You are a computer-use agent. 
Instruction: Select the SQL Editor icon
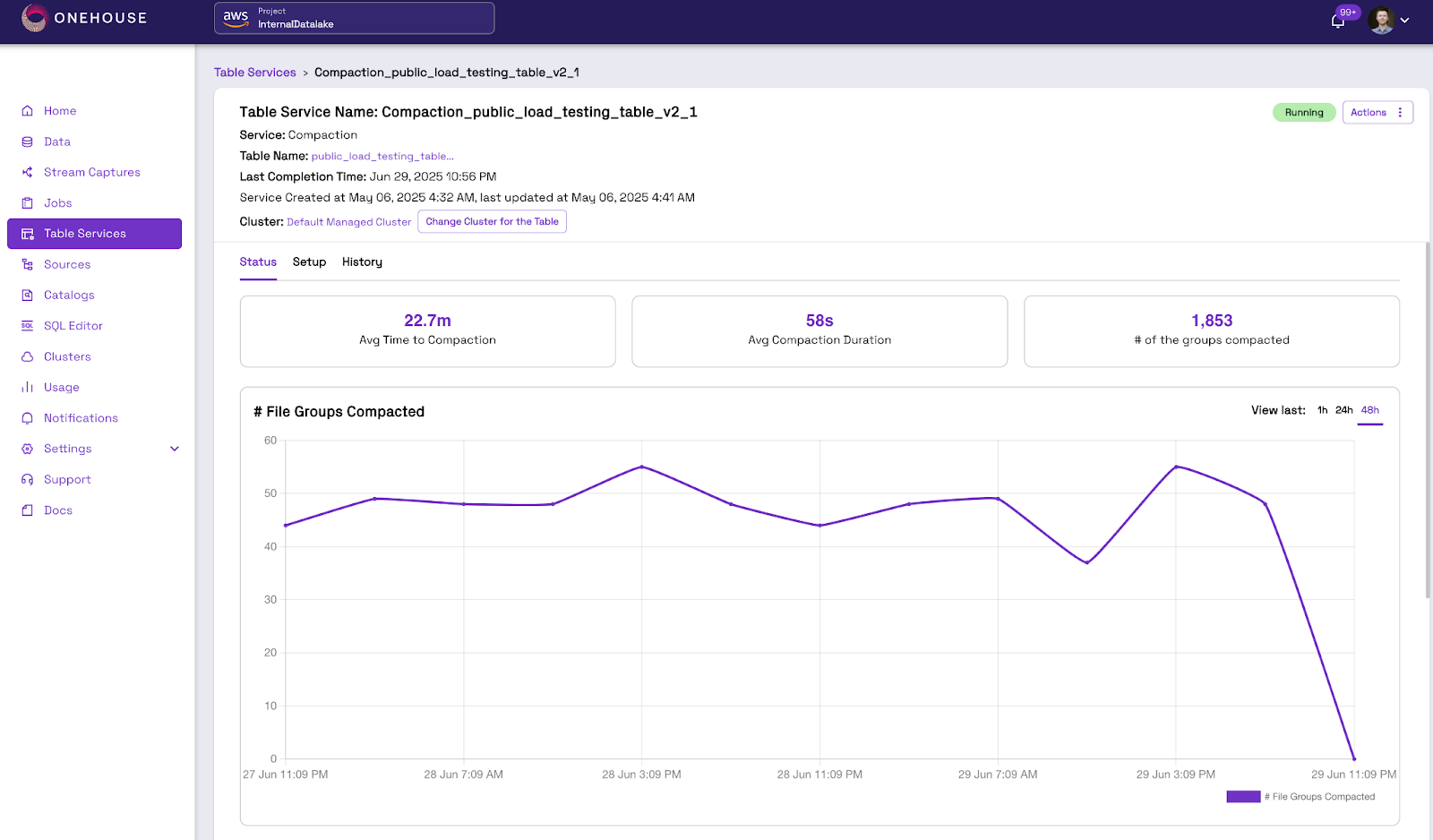pyautogui.click(x=27, y=326)
